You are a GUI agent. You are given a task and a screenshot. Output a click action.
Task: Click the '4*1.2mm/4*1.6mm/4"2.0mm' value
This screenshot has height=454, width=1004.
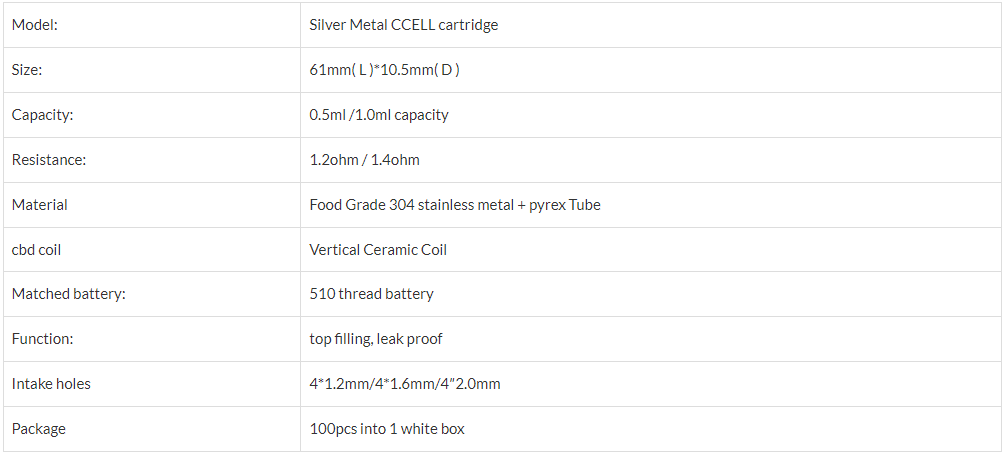(405, 384)
